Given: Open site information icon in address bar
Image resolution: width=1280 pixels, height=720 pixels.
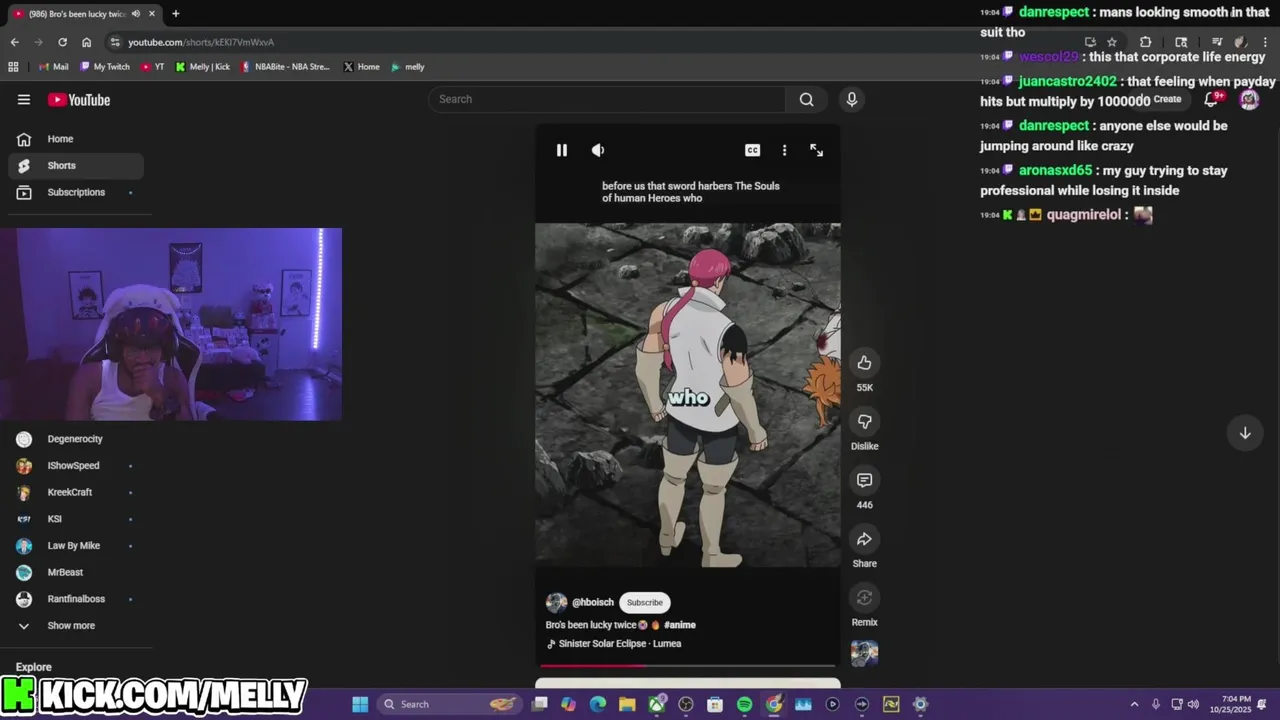Looking at the screenshot, I should pos(116,42).
